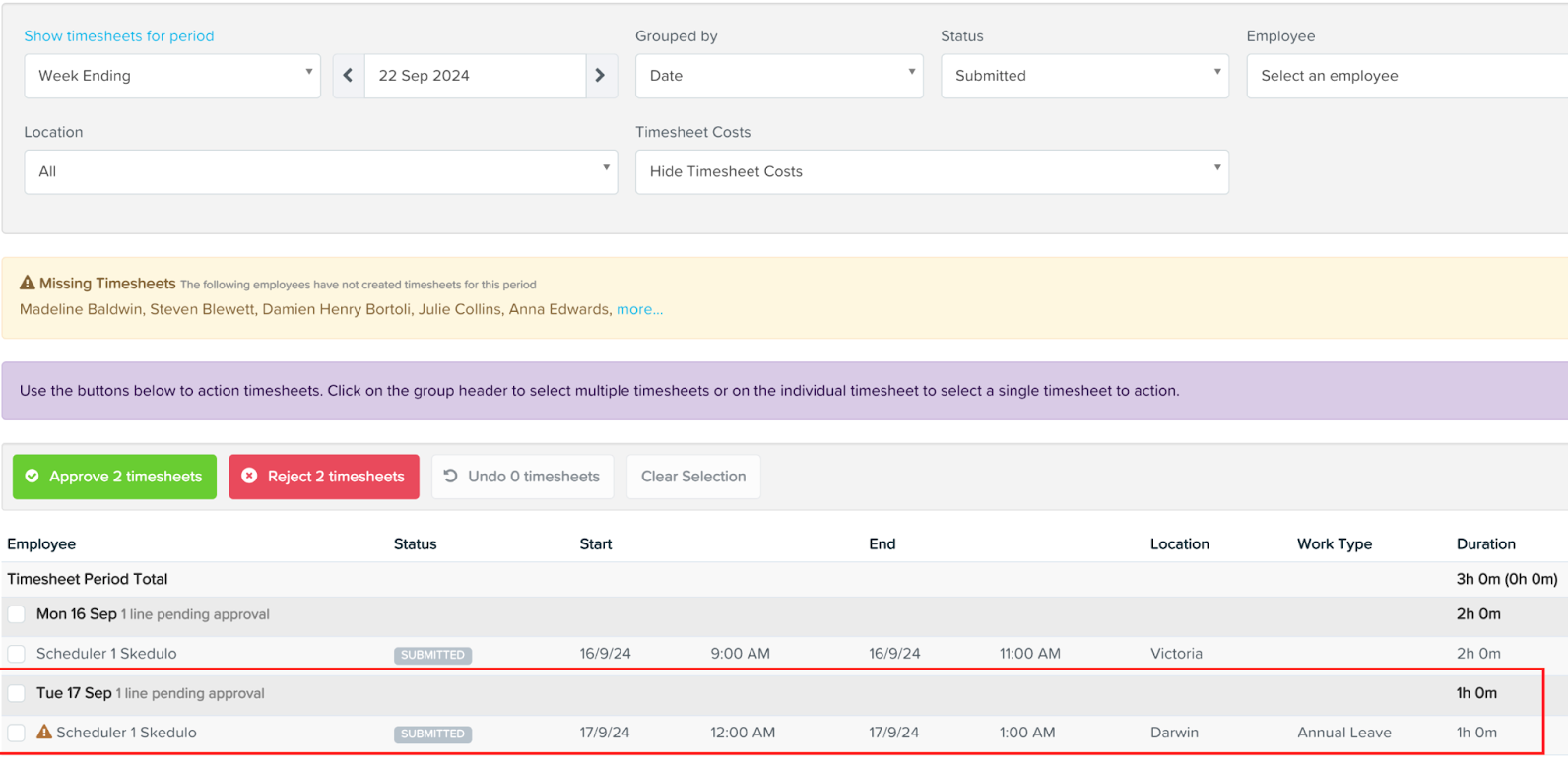Click the Status column header
Screen dimensions: 1568x766
[x=415, y=543]
